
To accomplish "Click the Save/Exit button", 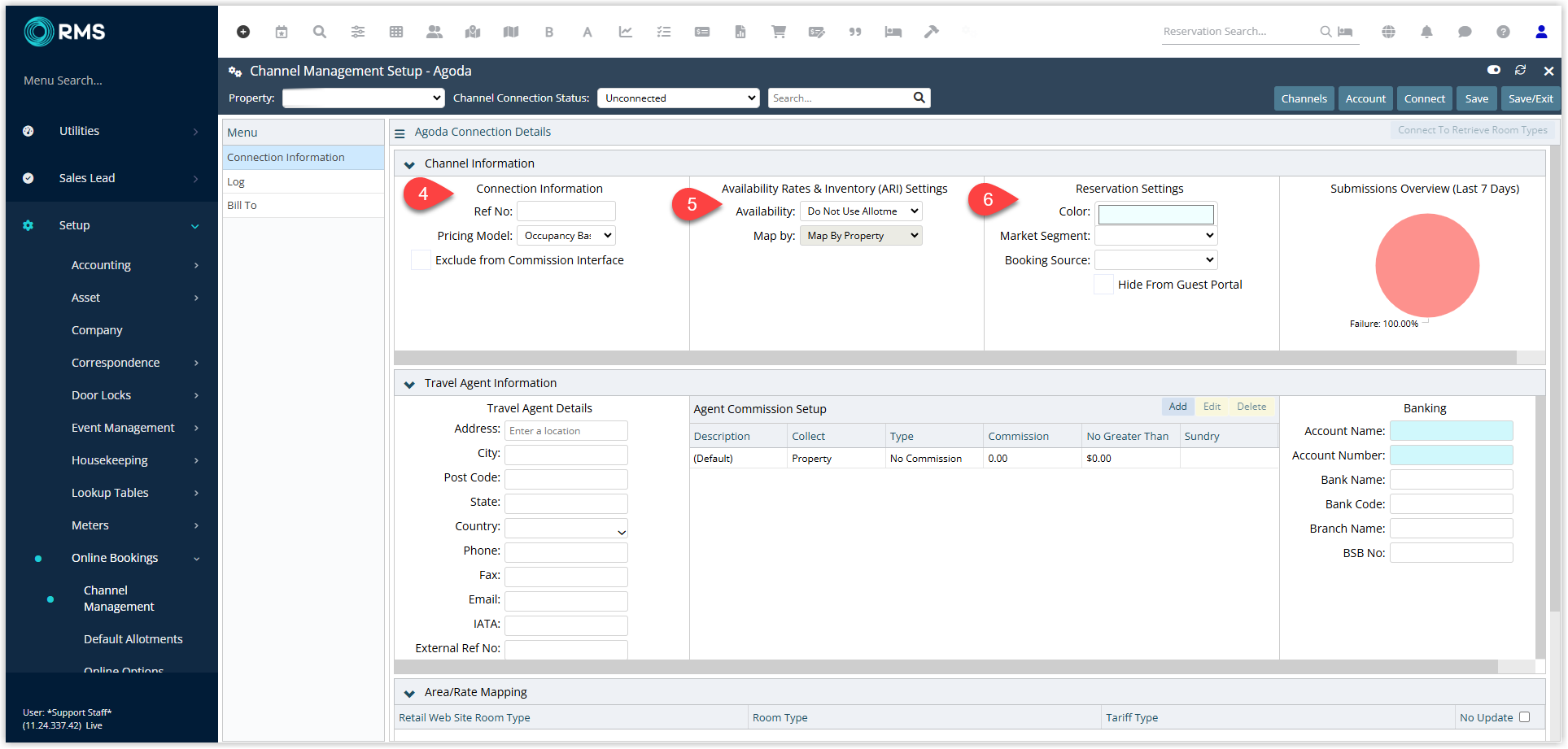I will click(x=1531, y=98).
